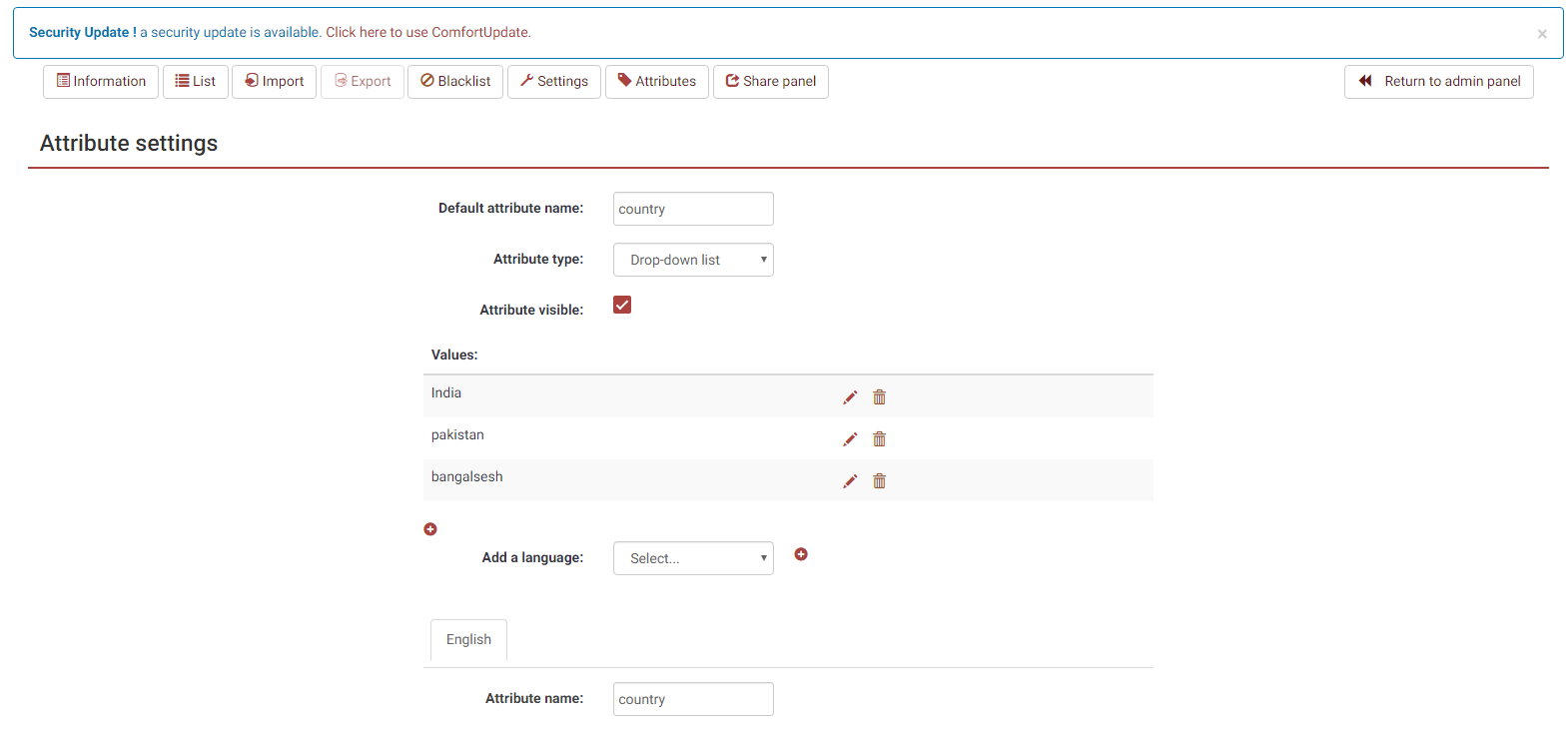Open the Attributes menu item
This screenshot has width=1568, height=729.
pos(657,82)
